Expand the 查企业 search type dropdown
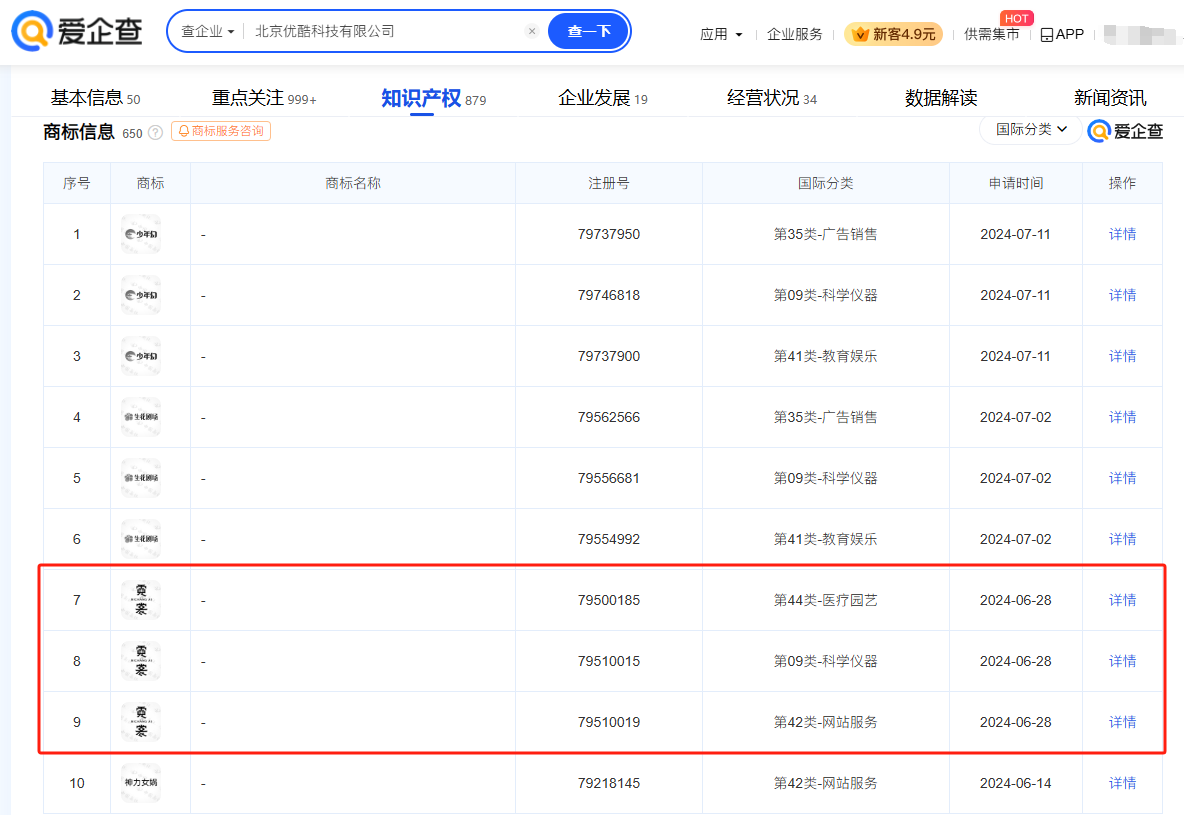Viewport: 1184px width, 815px height. point(208,31)
